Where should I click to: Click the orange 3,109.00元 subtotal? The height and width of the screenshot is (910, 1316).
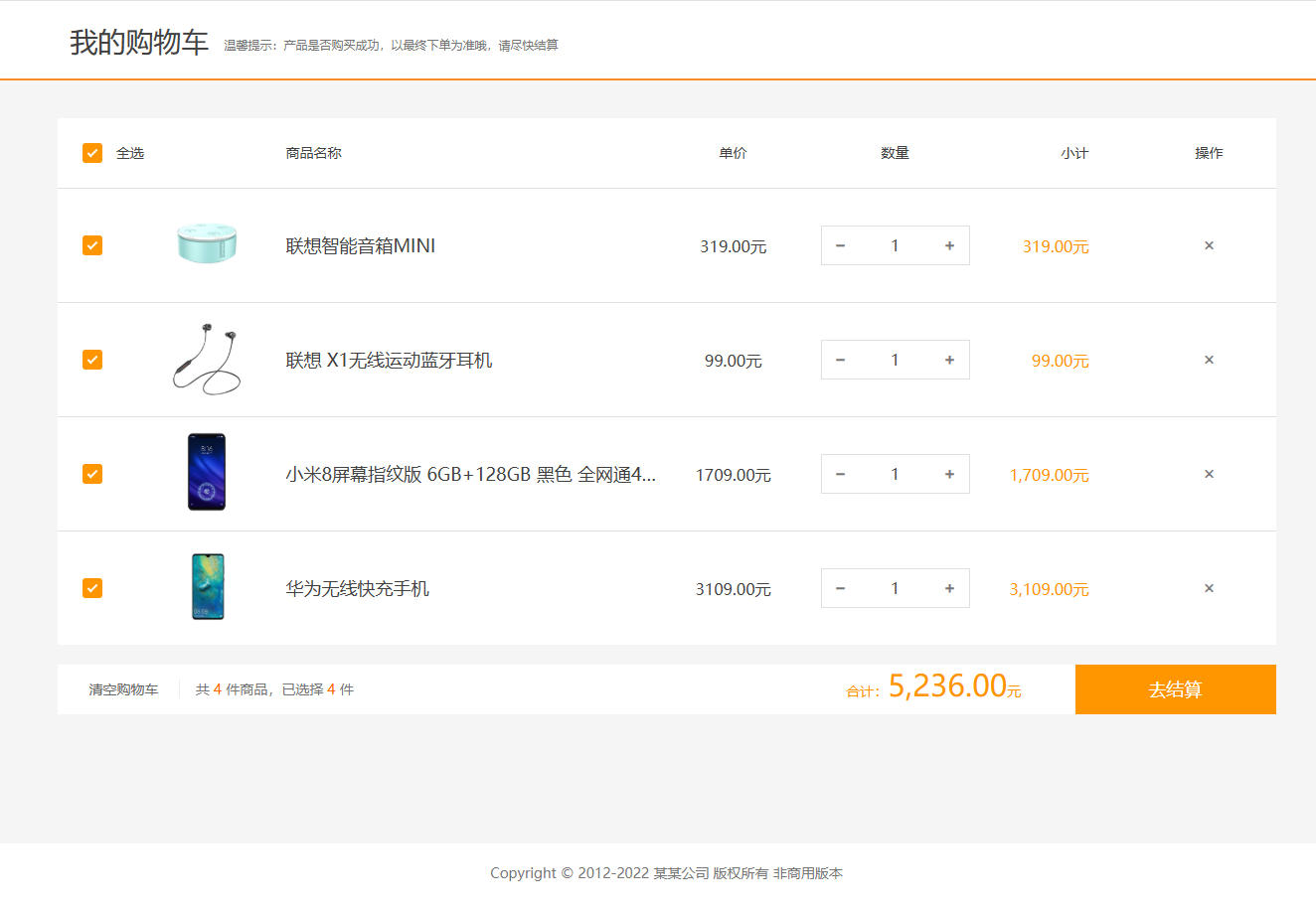(x=1050, y=589)
